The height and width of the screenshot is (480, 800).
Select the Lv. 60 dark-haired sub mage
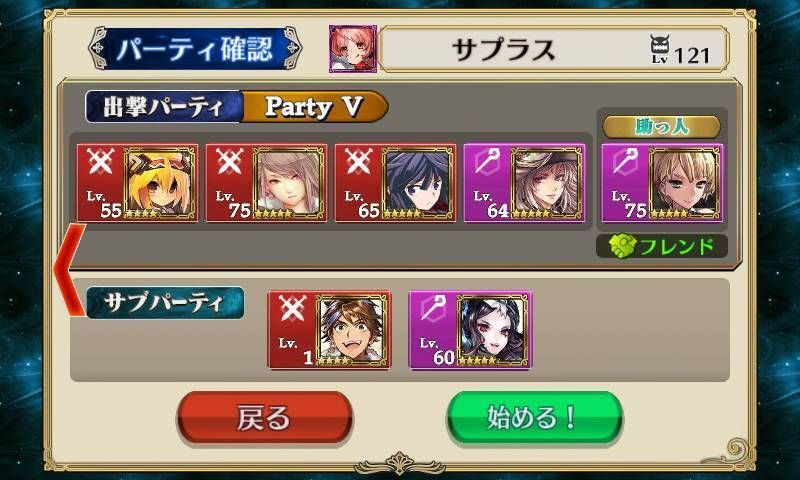coord(470,330)
